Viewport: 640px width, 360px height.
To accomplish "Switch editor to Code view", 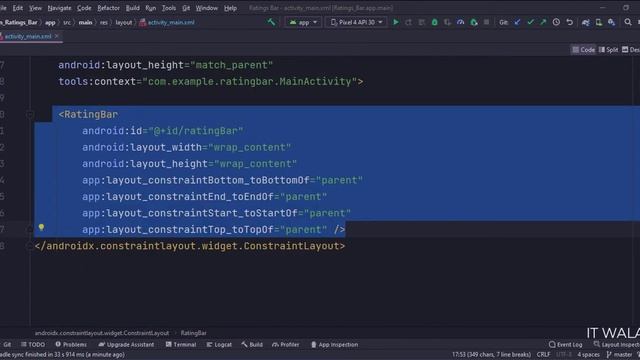I will click(x=583, y=50).
